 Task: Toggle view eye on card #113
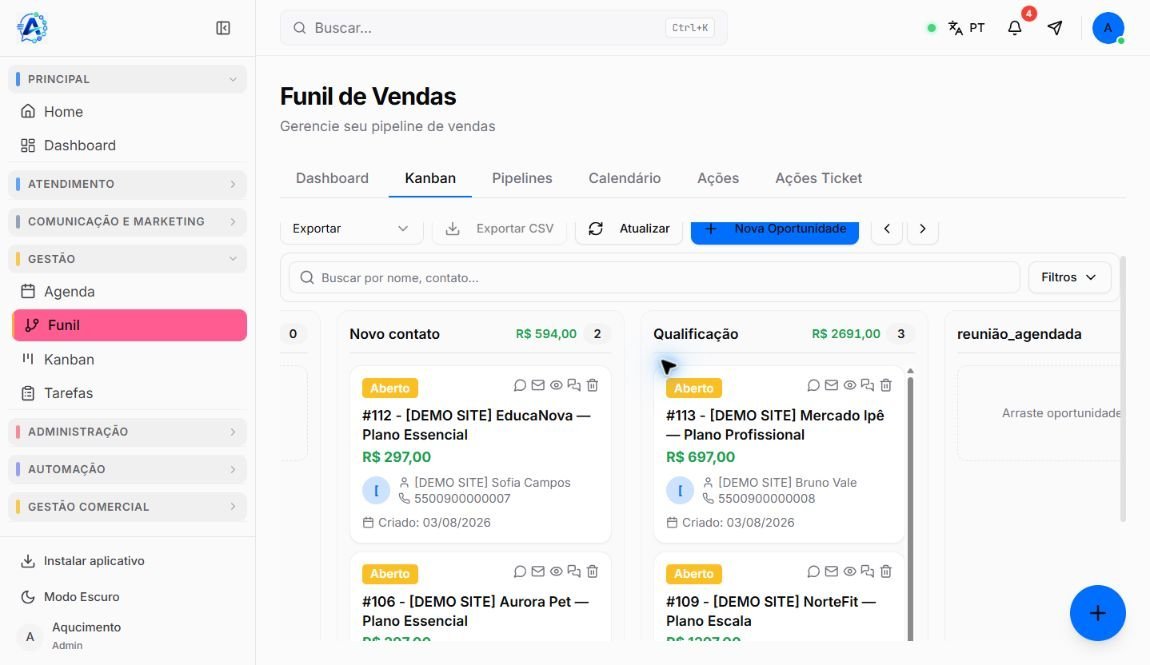click(x=849, y=385)
